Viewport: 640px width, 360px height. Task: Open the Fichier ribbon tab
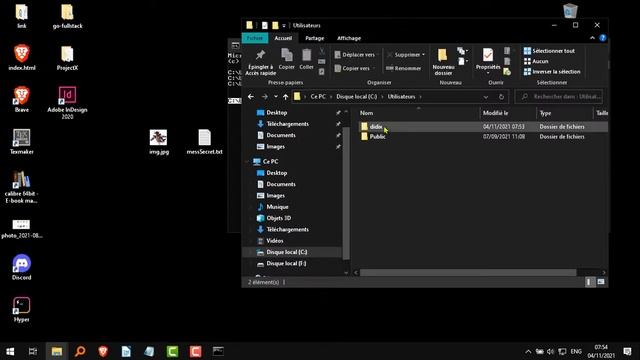255,38
